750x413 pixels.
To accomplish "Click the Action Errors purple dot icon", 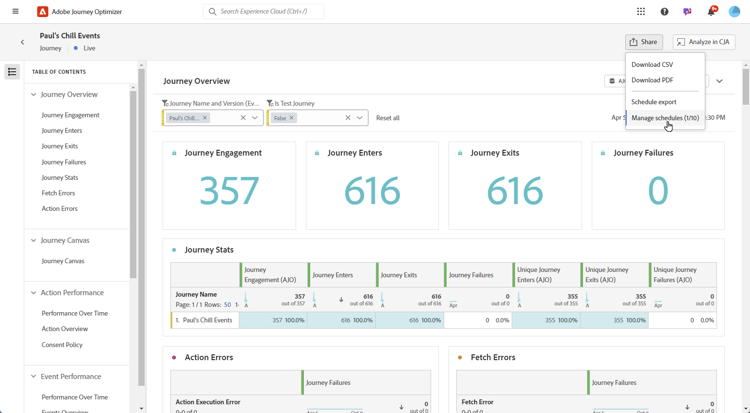I will pos(174,357).
